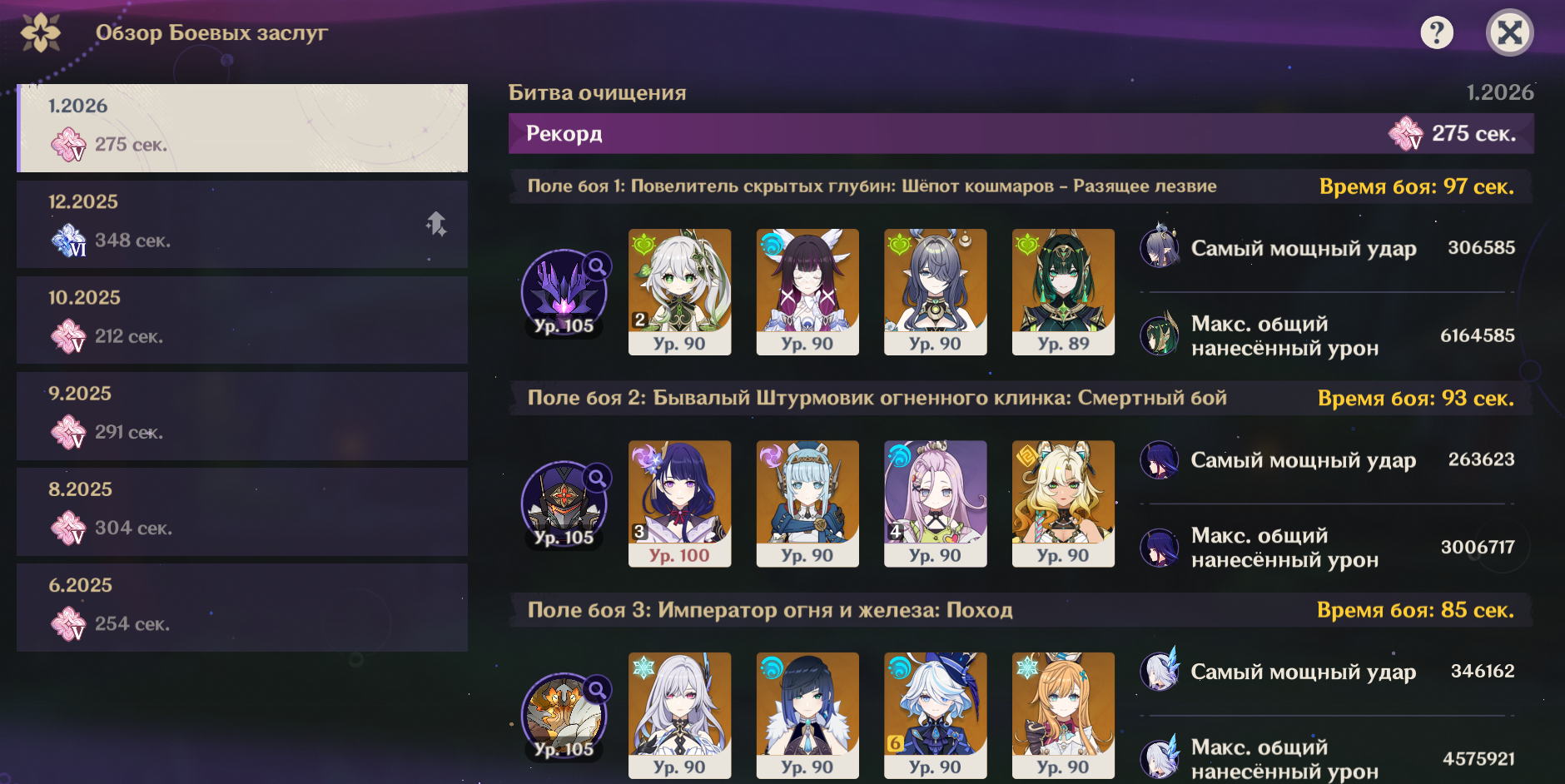Switch to the 8.2025 record entry
Image resolution: width=1565 pixels, height=784 pixels.
point(242,511)
